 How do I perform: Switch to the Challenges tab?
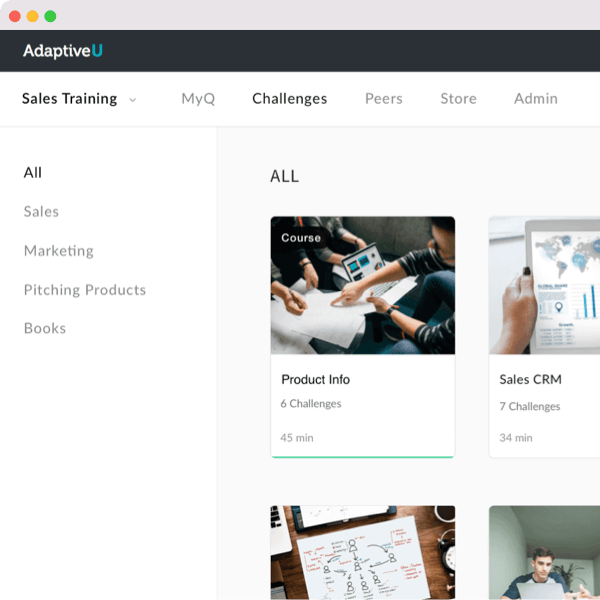click(290, 99)
